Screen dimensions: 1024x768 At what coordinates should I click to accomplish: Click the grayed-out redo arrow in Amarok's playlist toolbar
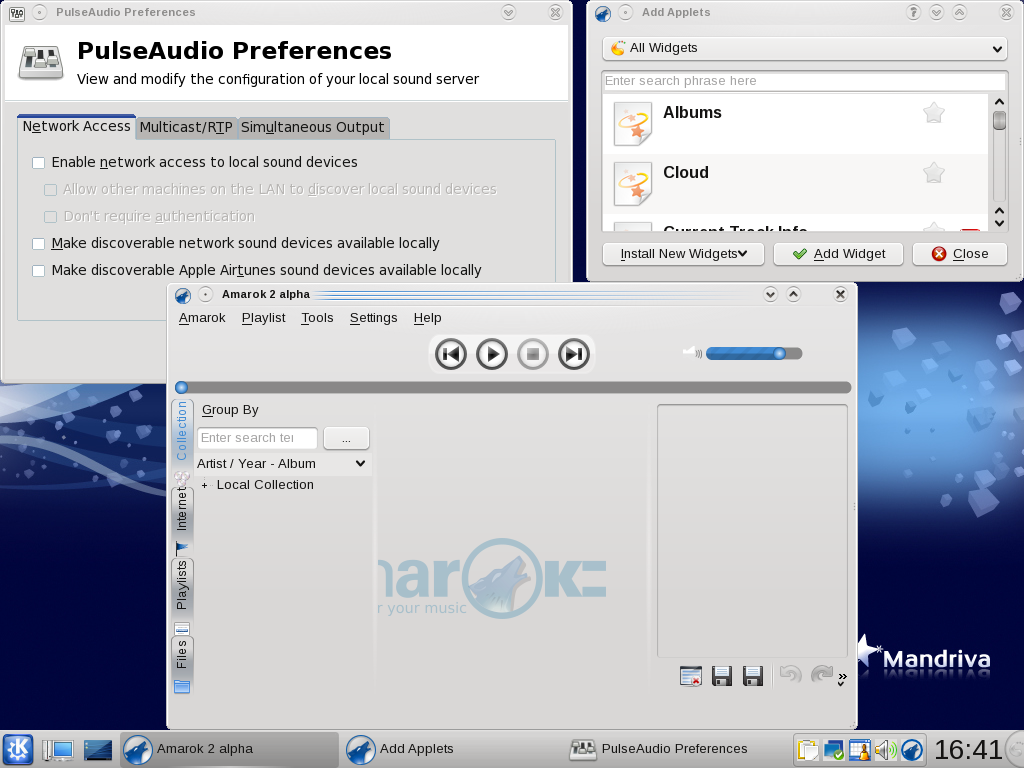pos(822,675)
